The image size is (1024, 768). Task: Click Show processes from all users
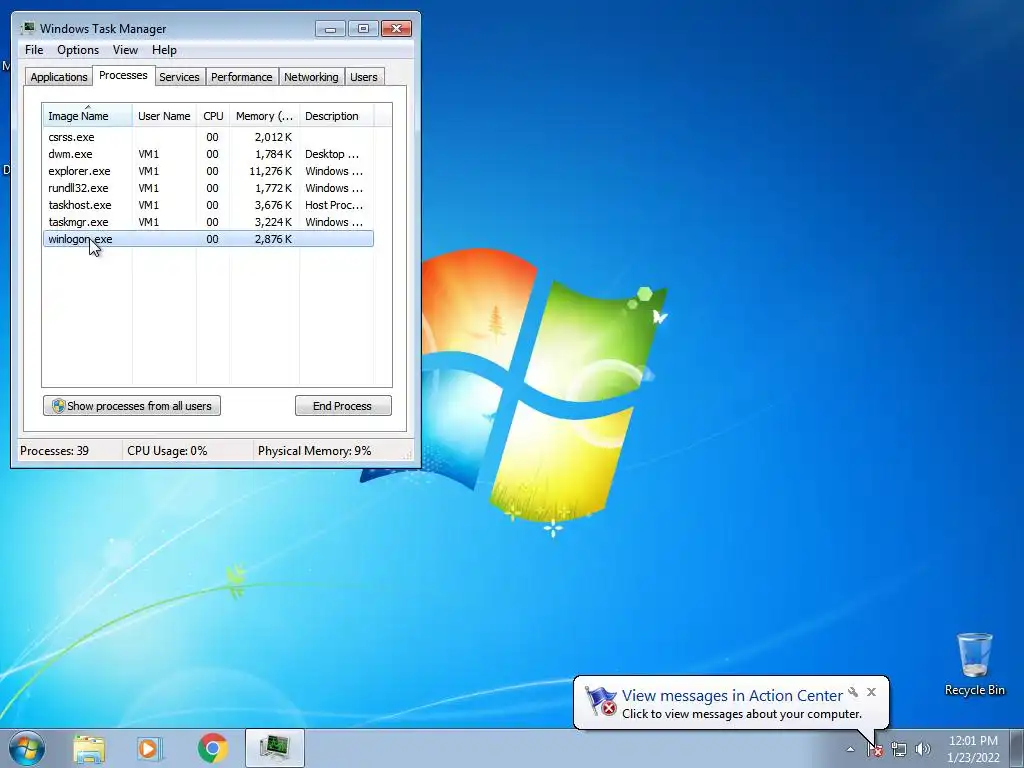132,406
